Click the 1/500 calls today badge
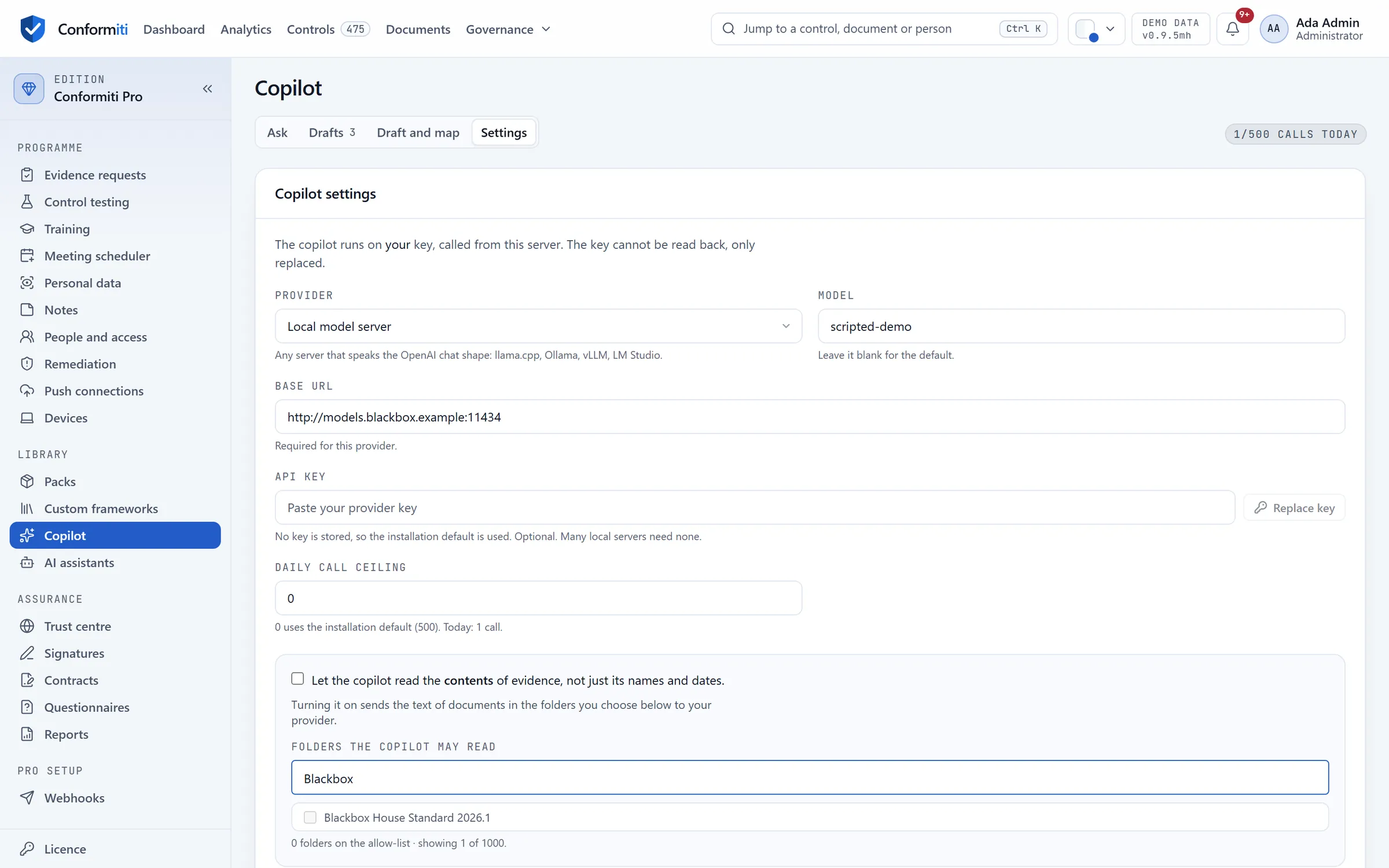Viewport: 1389px width, 868px height. [x=1295, y=134]
